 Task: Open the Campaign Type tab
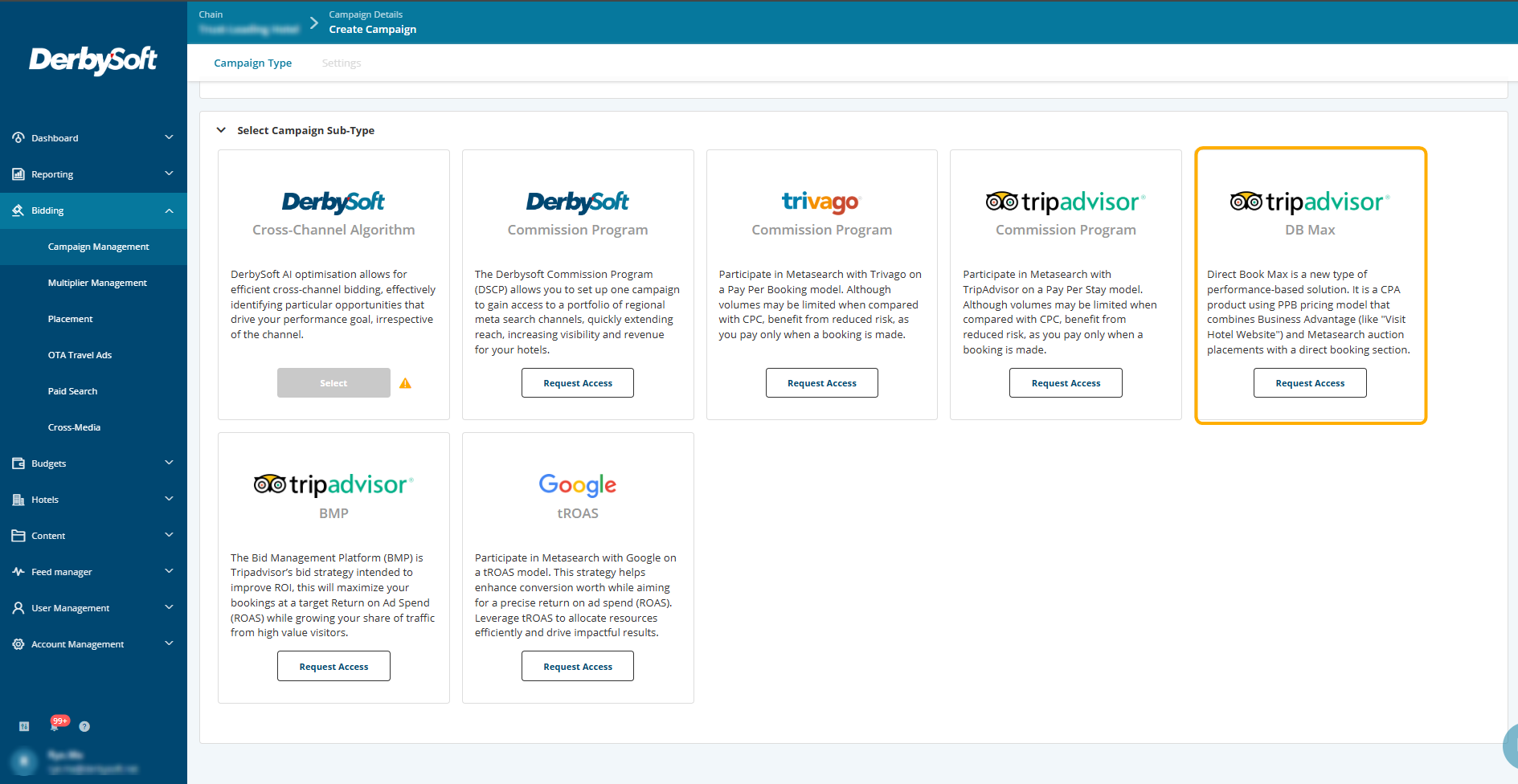[252, 63]
